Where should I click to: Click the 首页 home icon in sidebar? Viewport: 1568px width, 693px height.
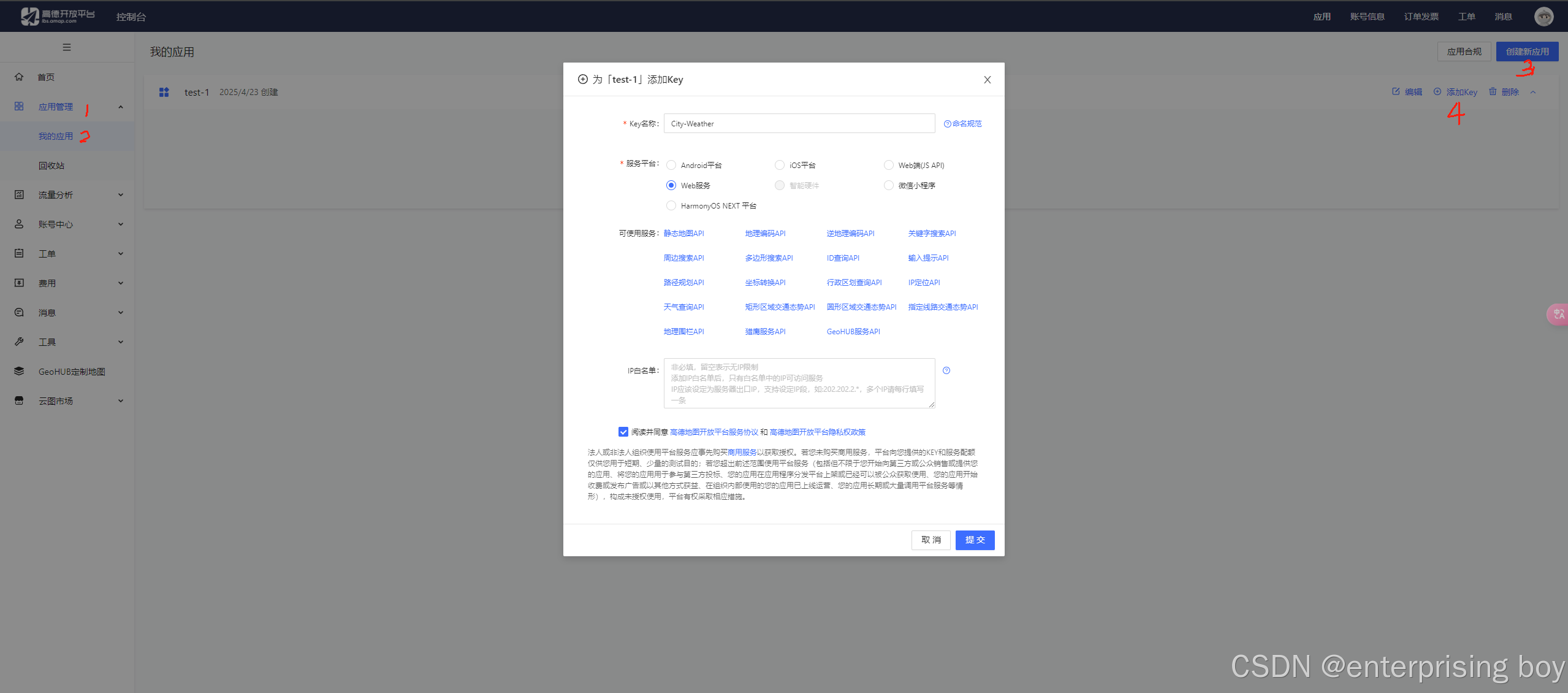click(x=19, y=77)
